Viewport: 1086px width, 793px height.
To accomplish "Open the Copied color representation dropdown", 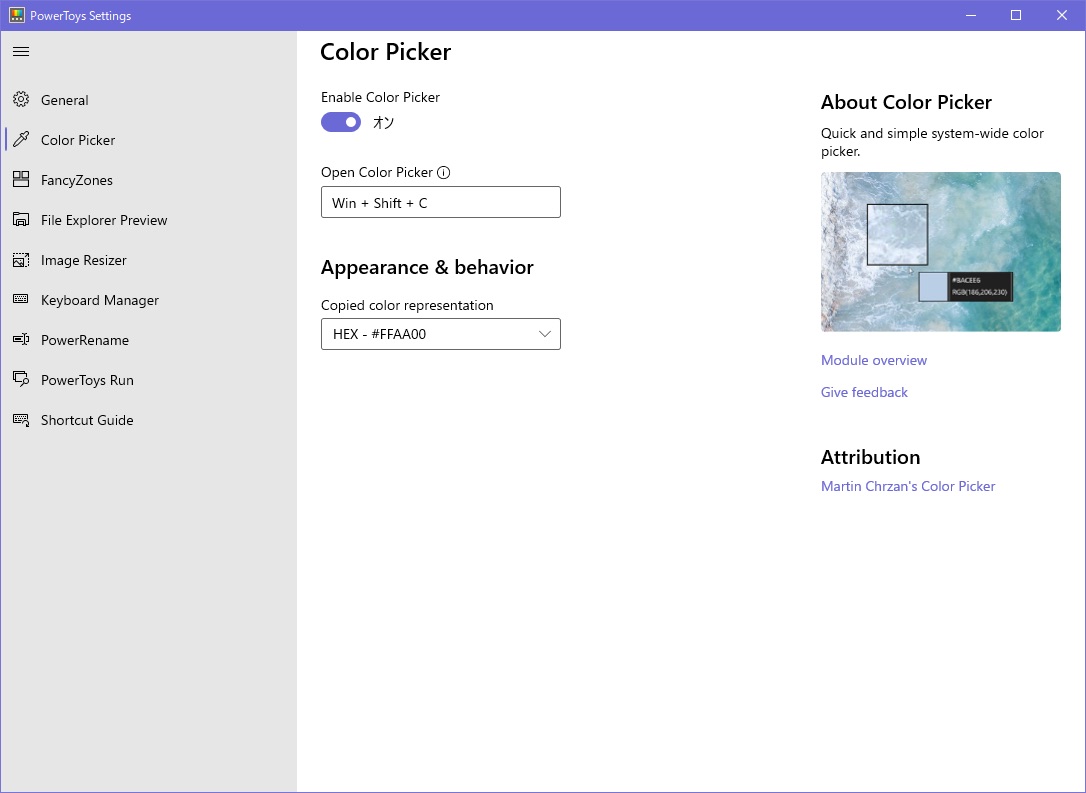I will (x=440, y=334).
